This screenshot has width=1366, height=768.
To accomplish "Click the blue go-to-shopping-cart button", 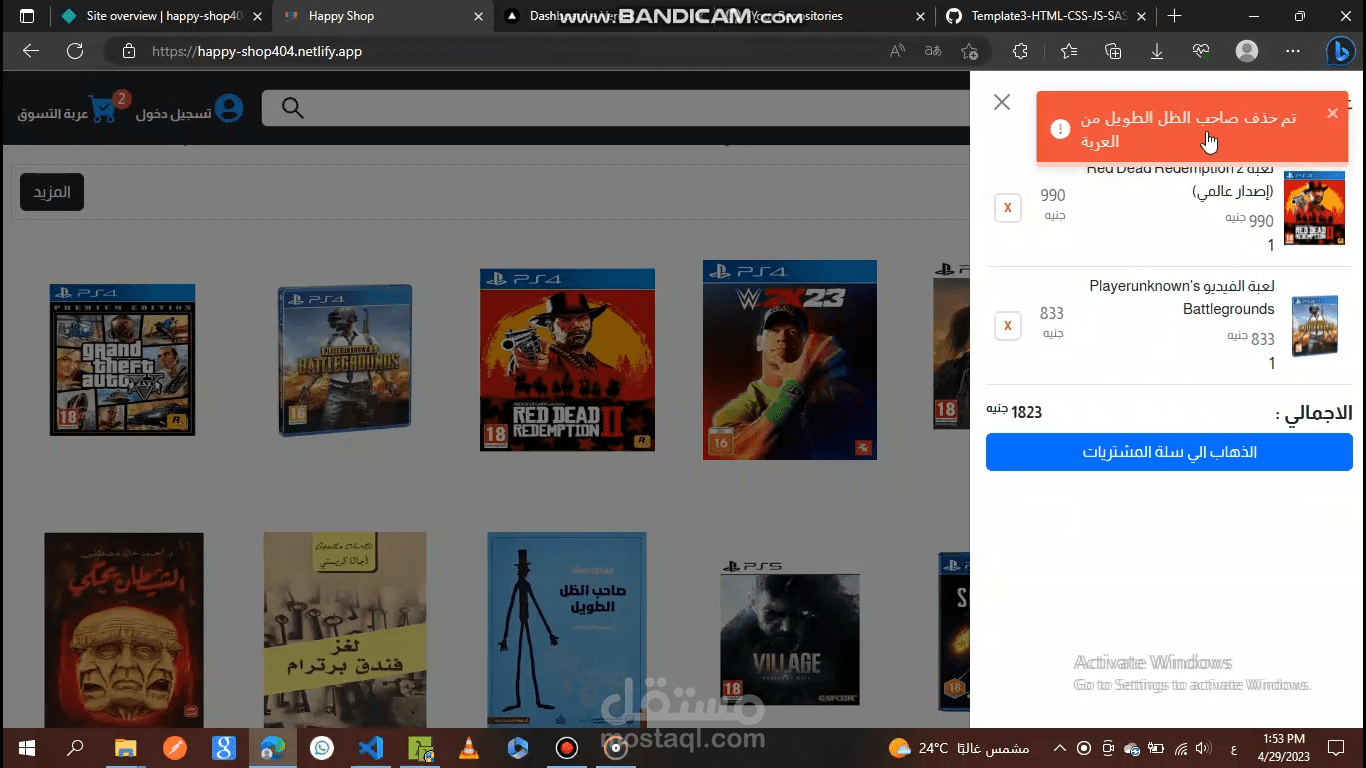I will point(1169,452).
